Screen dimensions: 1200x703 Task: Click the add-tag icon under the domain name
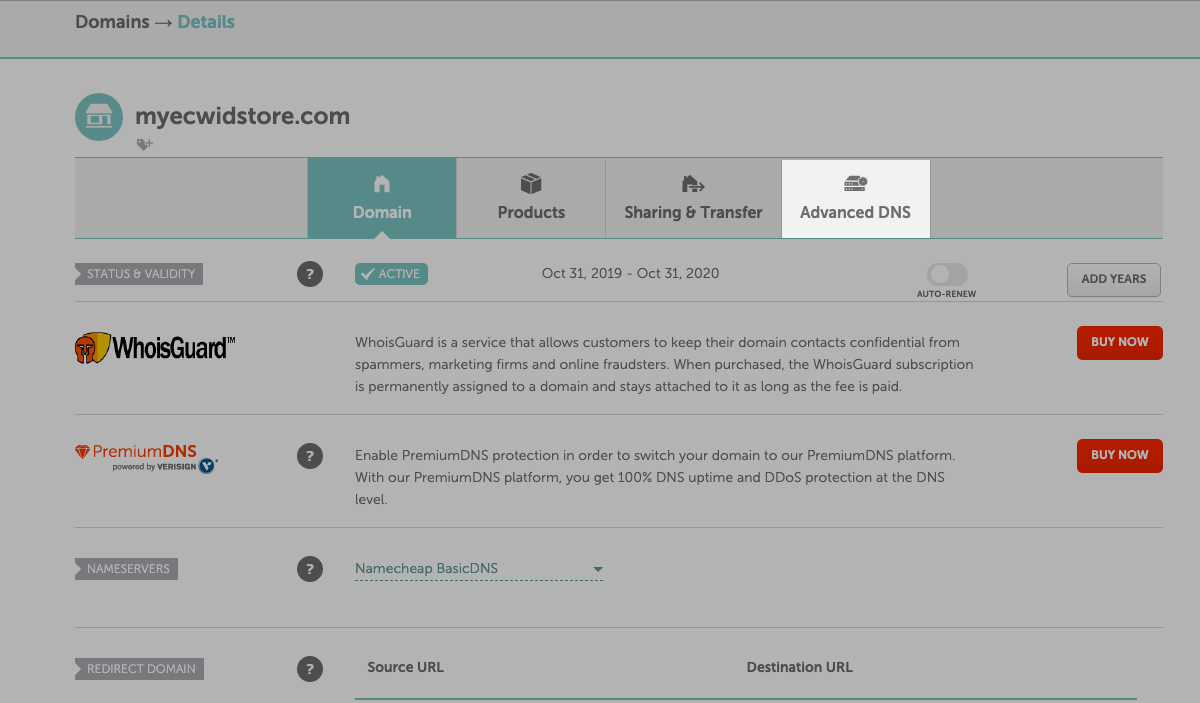pyautogui.click(x=145, y=144)
